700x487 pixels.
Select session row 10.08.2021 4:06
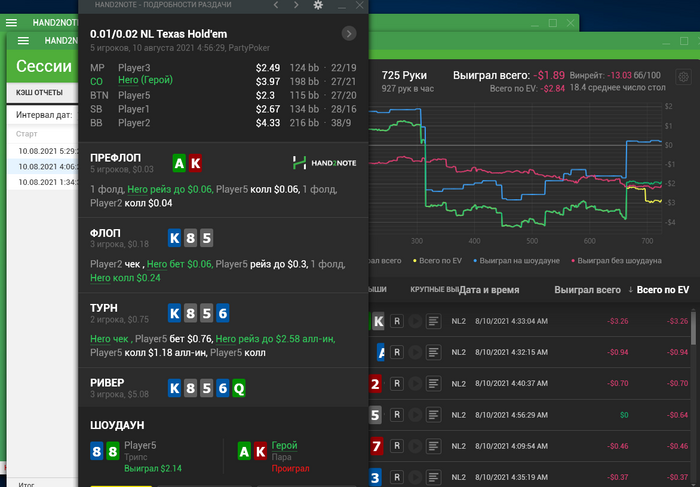coord(43,166)
